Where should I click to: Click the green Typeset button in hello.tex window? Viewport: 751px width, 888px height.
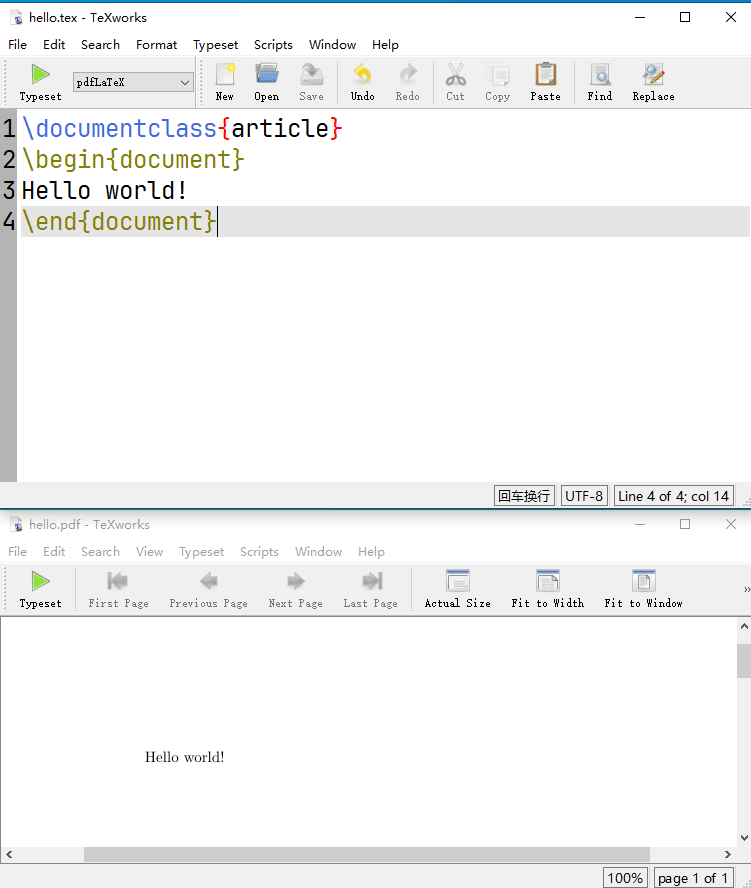click(x=40, y=83)
